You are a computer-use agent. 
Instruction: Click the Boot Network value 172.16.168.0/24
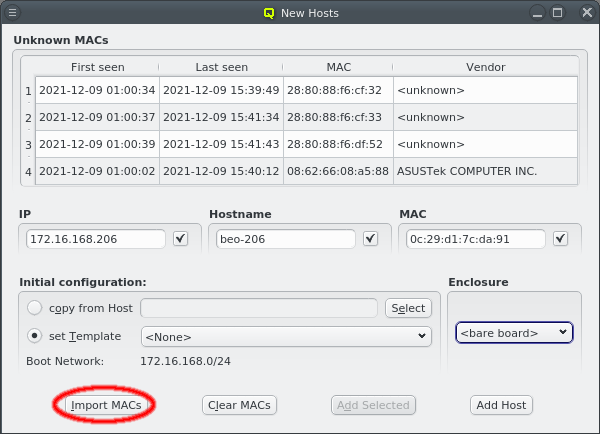coord(186,361)
